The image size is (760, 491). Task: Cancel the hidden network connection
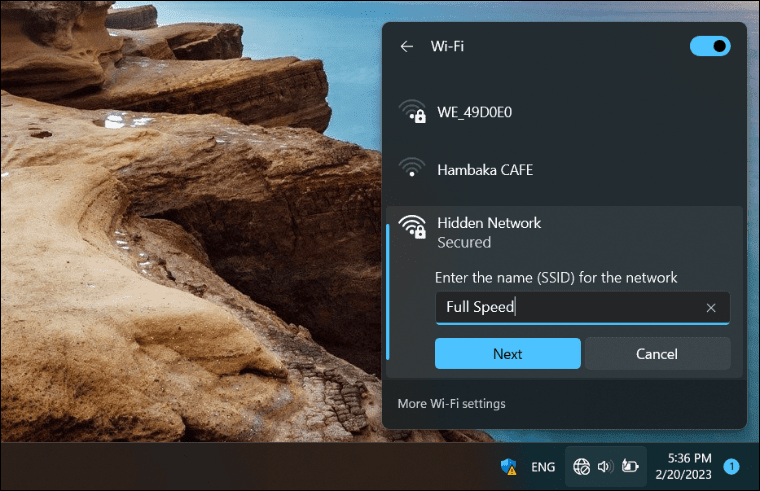pos(657,354)
